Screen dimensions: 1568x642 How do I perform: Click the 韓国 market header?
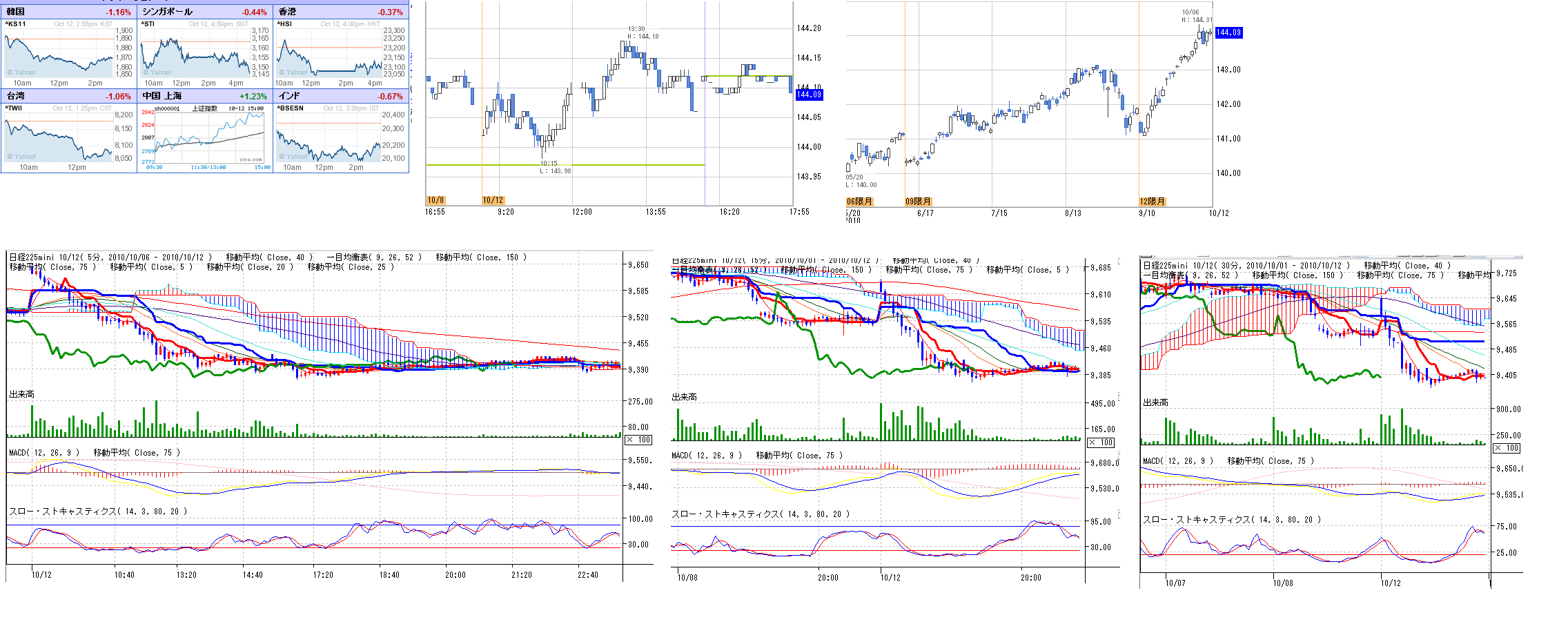coord(16,12)
